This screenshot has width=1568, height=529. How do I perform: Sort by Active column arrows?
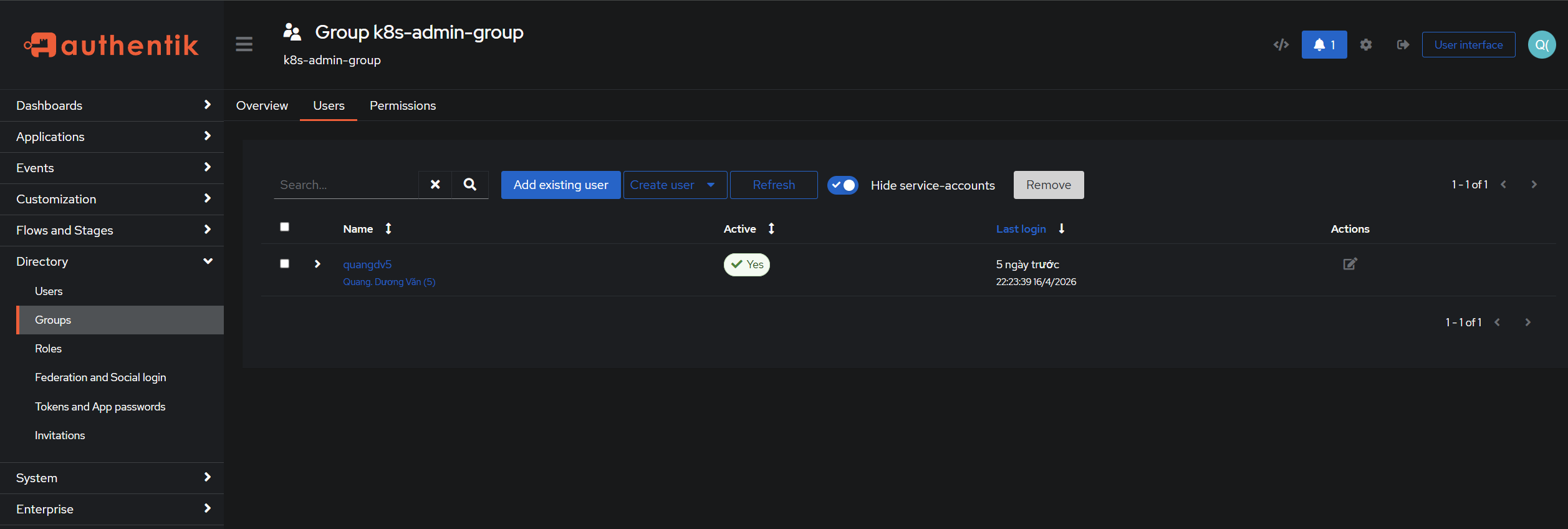[x=771, y=229]
